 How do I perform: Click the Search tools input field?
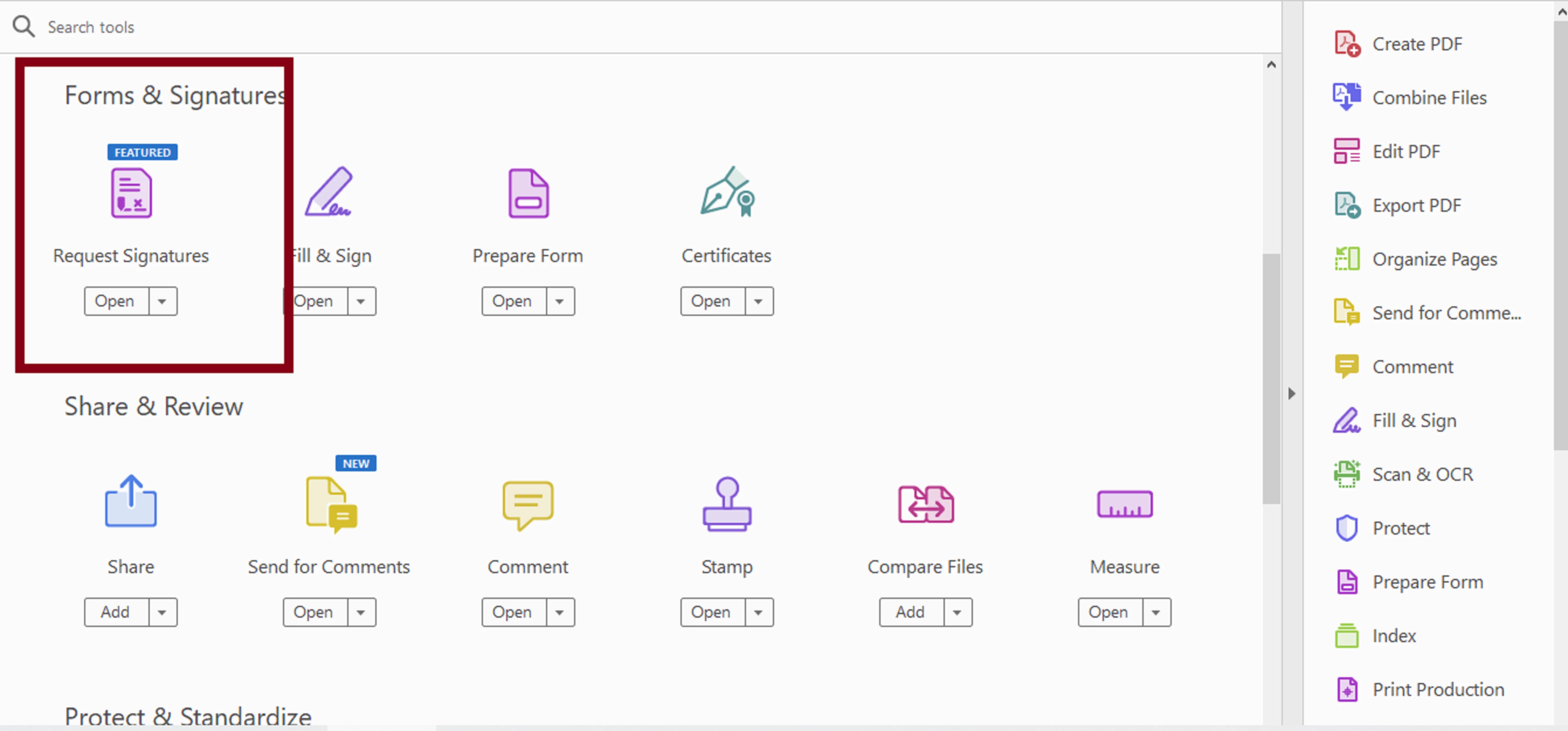(x=365, y=27)
